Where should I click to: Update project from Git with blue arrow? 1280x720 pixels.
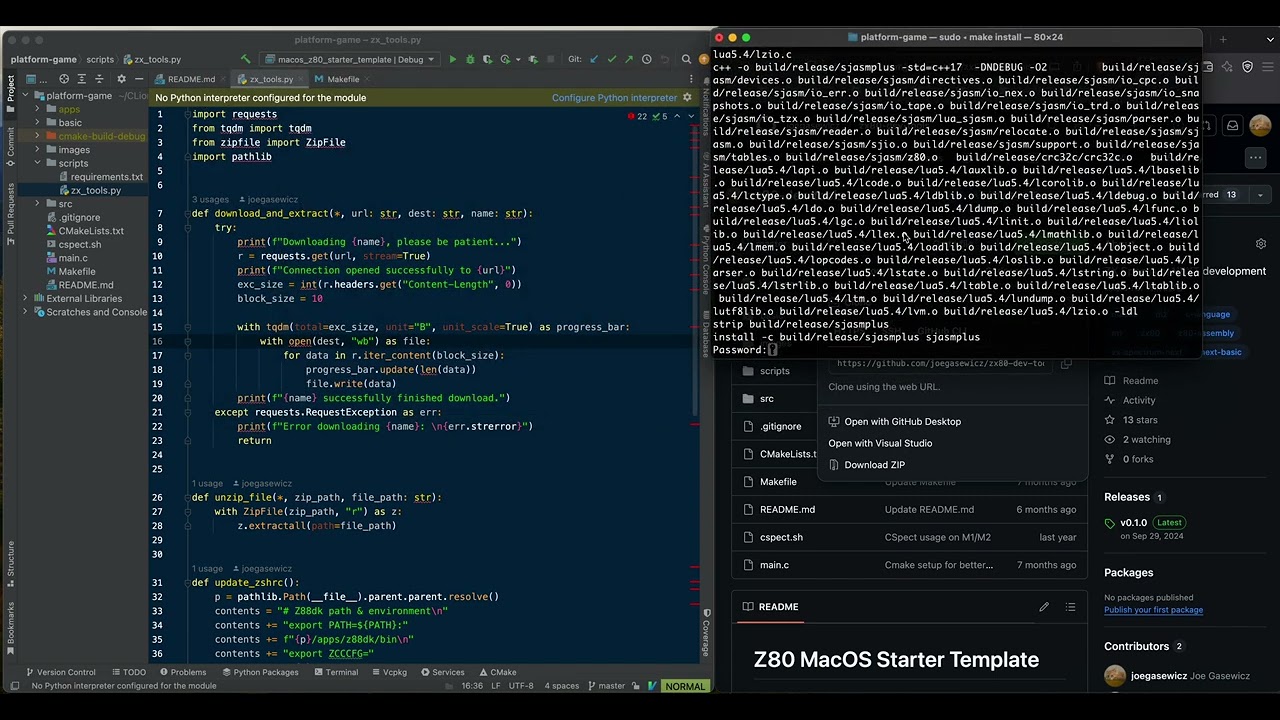(593, 59)
